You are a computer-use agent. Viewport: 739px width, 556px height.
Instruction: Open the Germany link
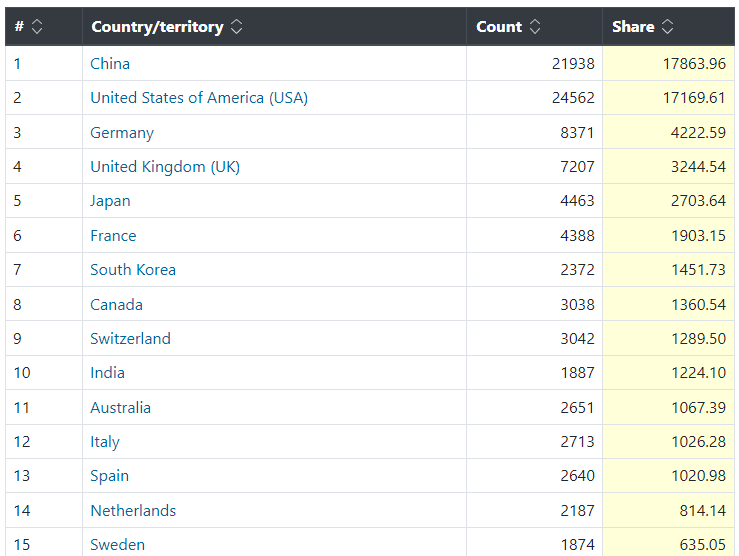click(122, 133)
